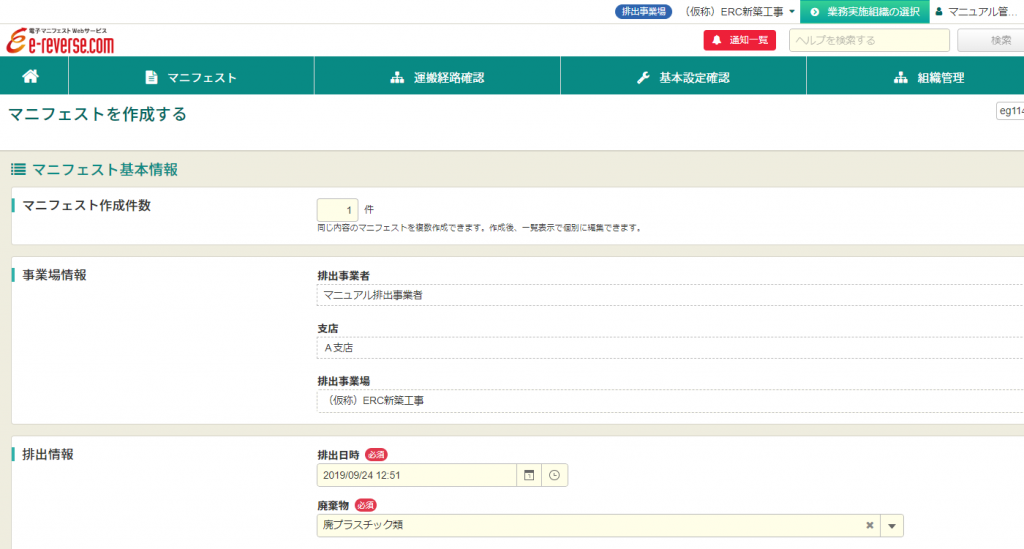Click the 排出事業場 blue badge
Screen dimensions: 1024x549
[x=644, y=12]
